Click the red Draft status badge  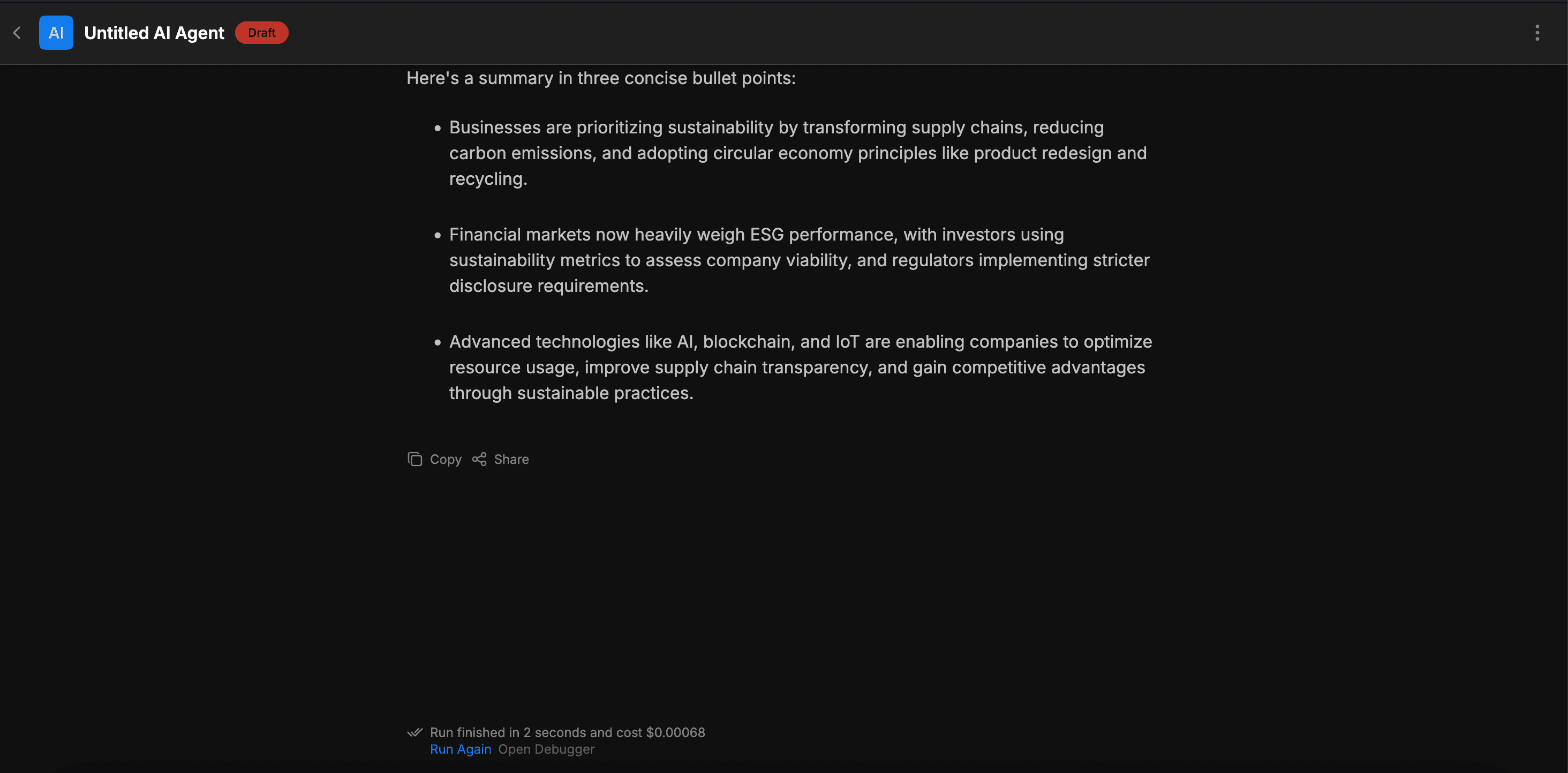(262, 33)
